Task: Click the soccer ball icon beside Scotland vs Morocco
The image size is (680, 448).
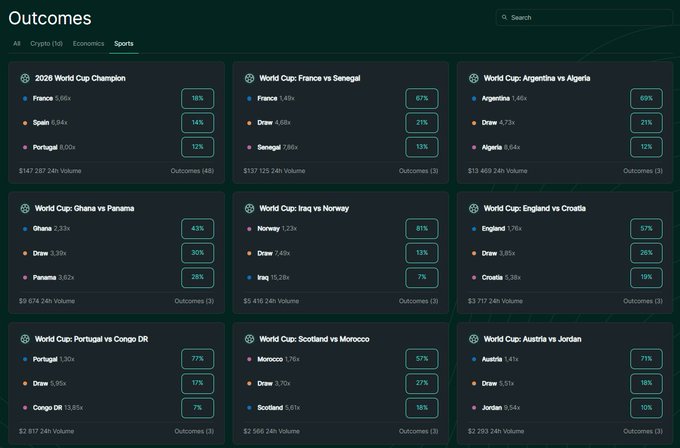Action: coord(249,339)
